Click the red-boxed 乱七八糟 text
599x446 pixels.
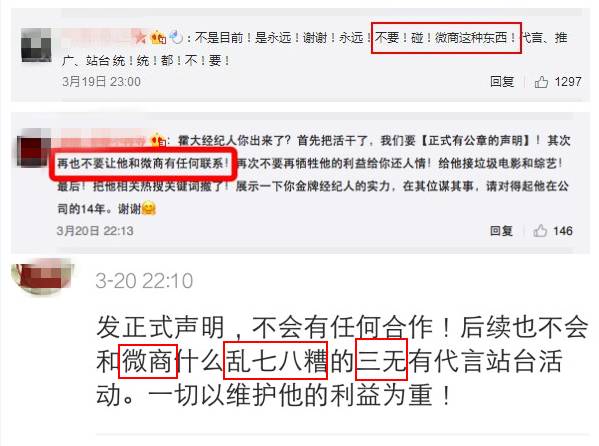pos(275,360)
